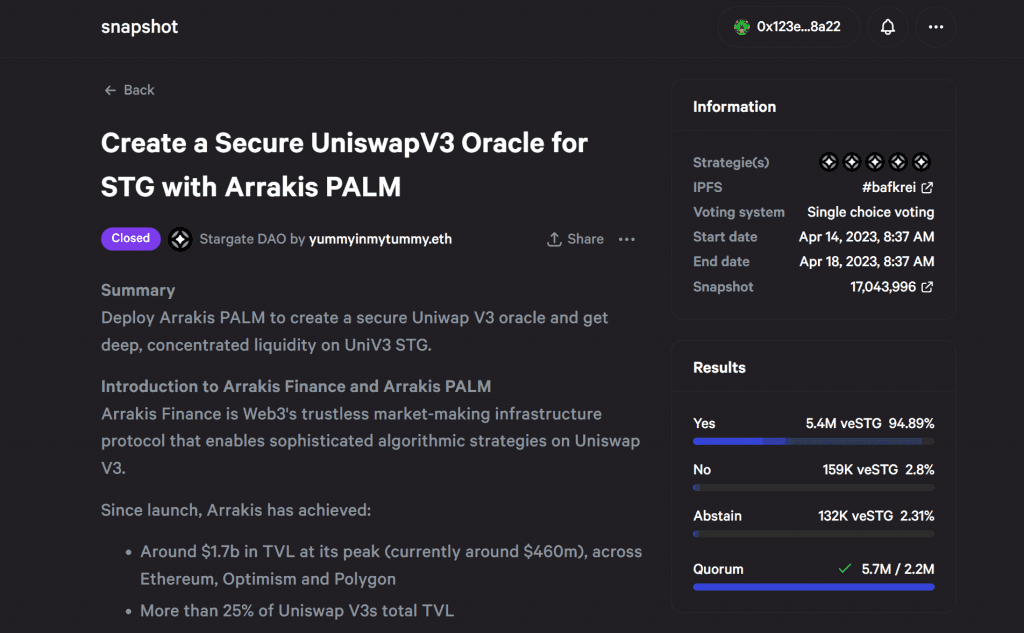Go Back to the proposals list
Screen dimensions: 1024x633
(x=129, y=90)
